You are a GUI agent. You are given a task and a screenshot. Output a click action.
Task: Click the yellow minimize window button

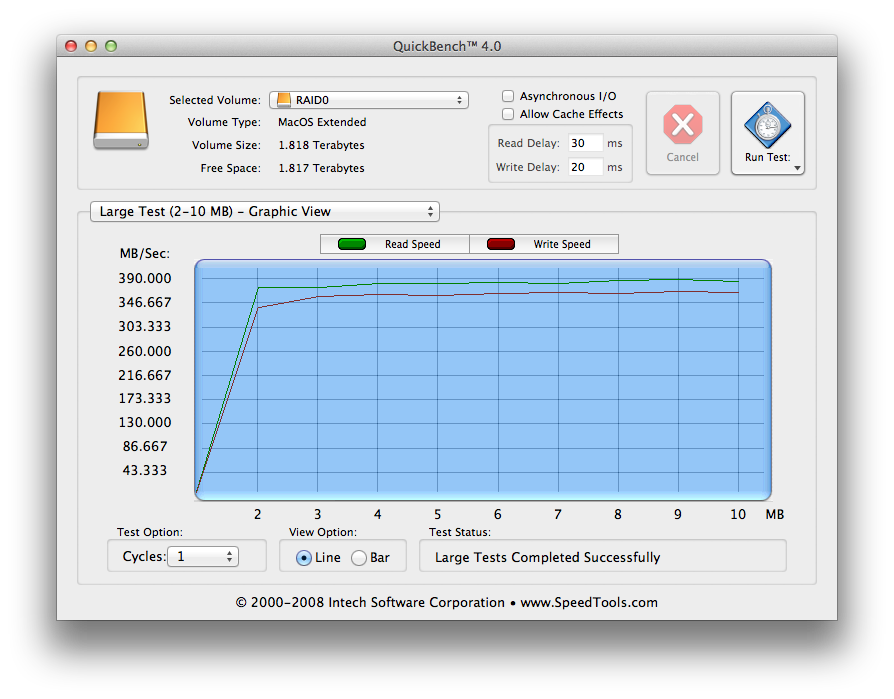pos(91,46)
